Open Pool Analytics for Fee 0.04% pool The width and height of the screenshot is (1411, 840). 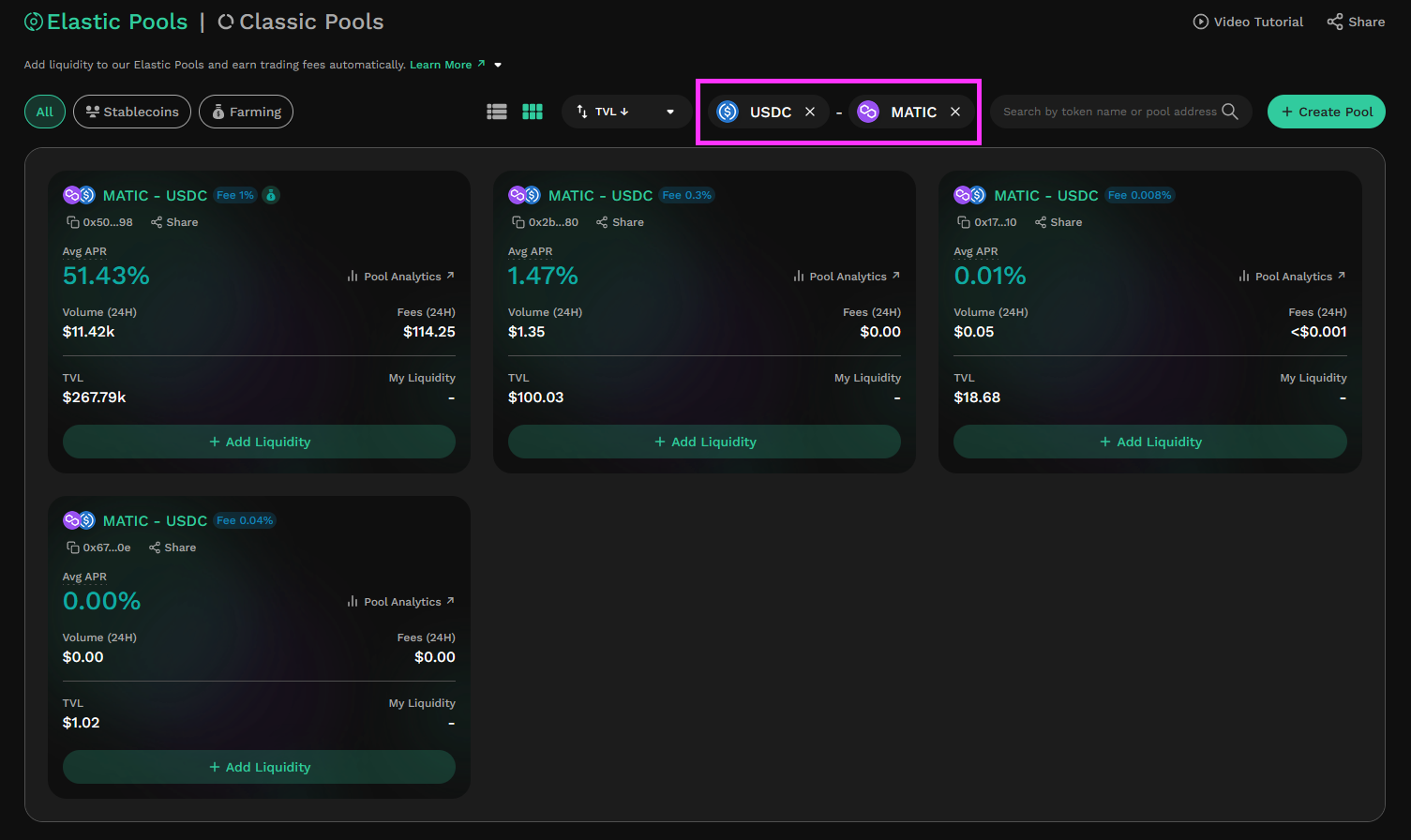pyautogui.click(x=400, y=602)
